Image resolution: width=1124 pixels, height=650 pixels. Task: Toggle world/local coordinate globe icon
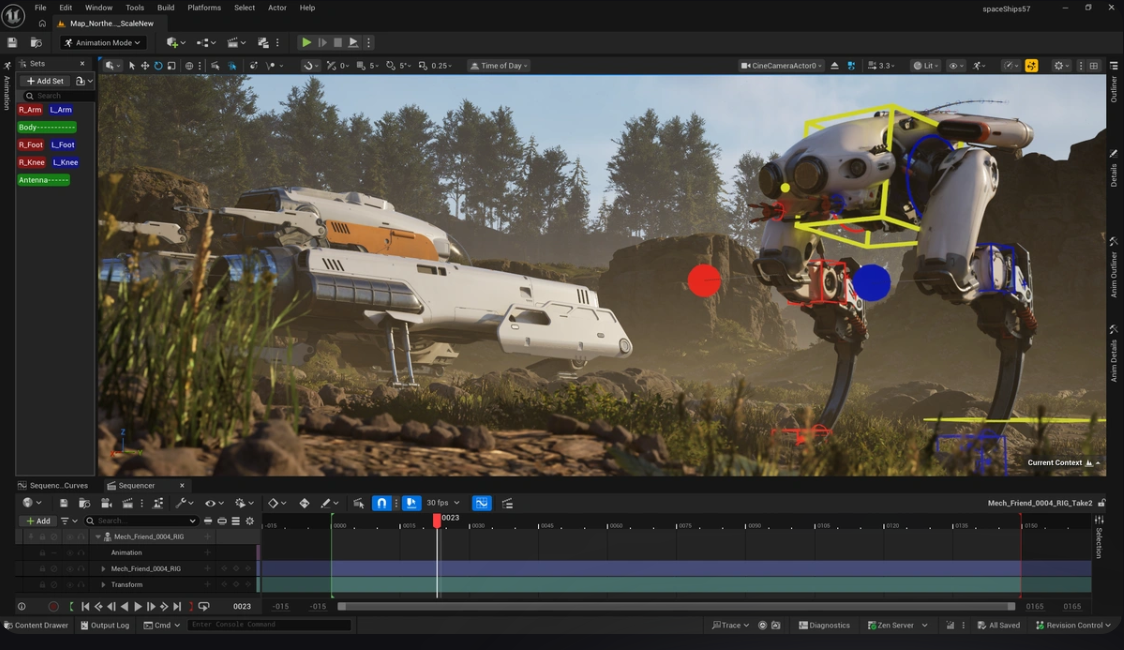pos(189,66)
